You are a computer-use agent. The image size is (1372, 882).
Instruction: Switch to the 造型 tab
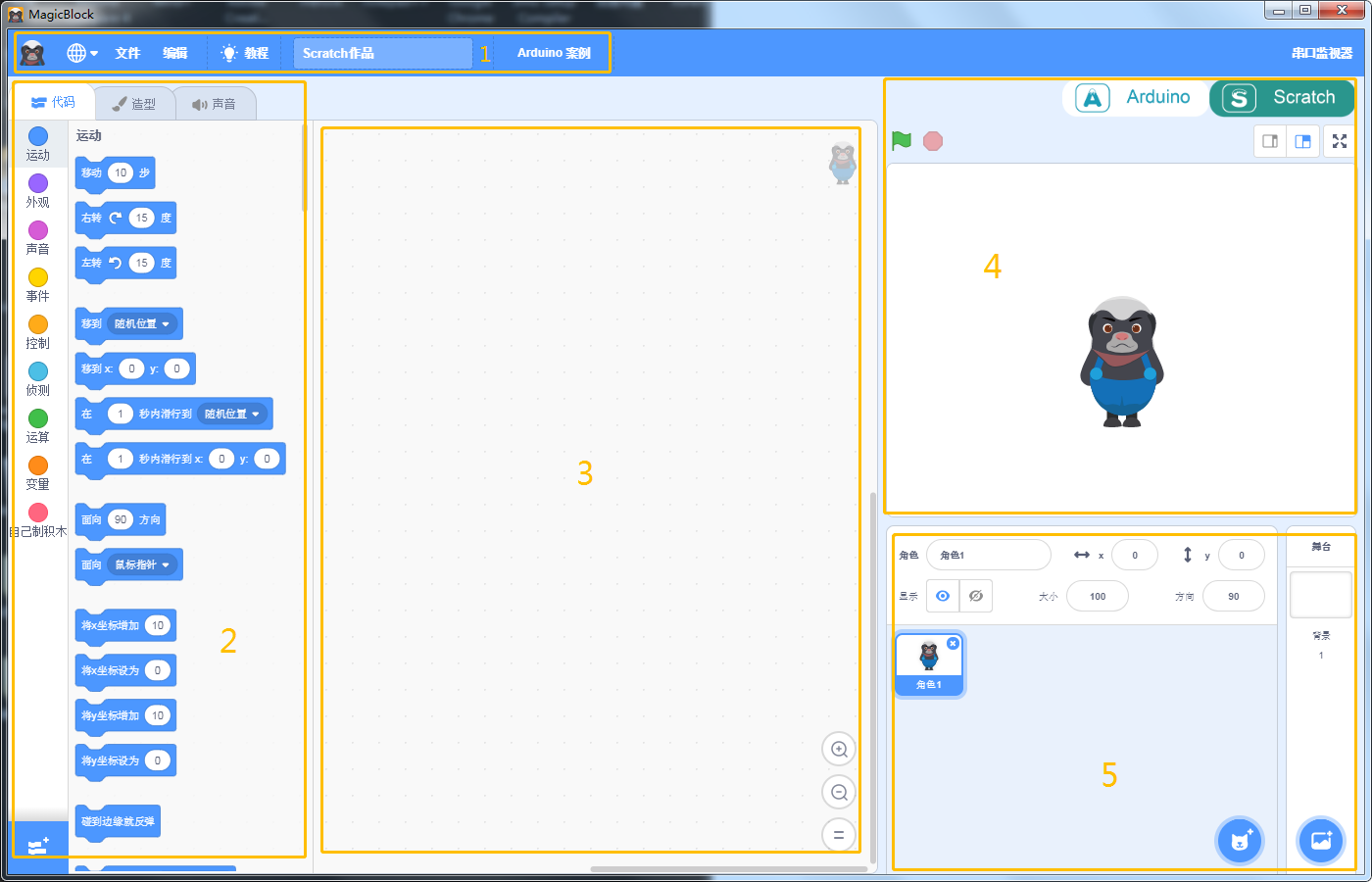[134, 104]
